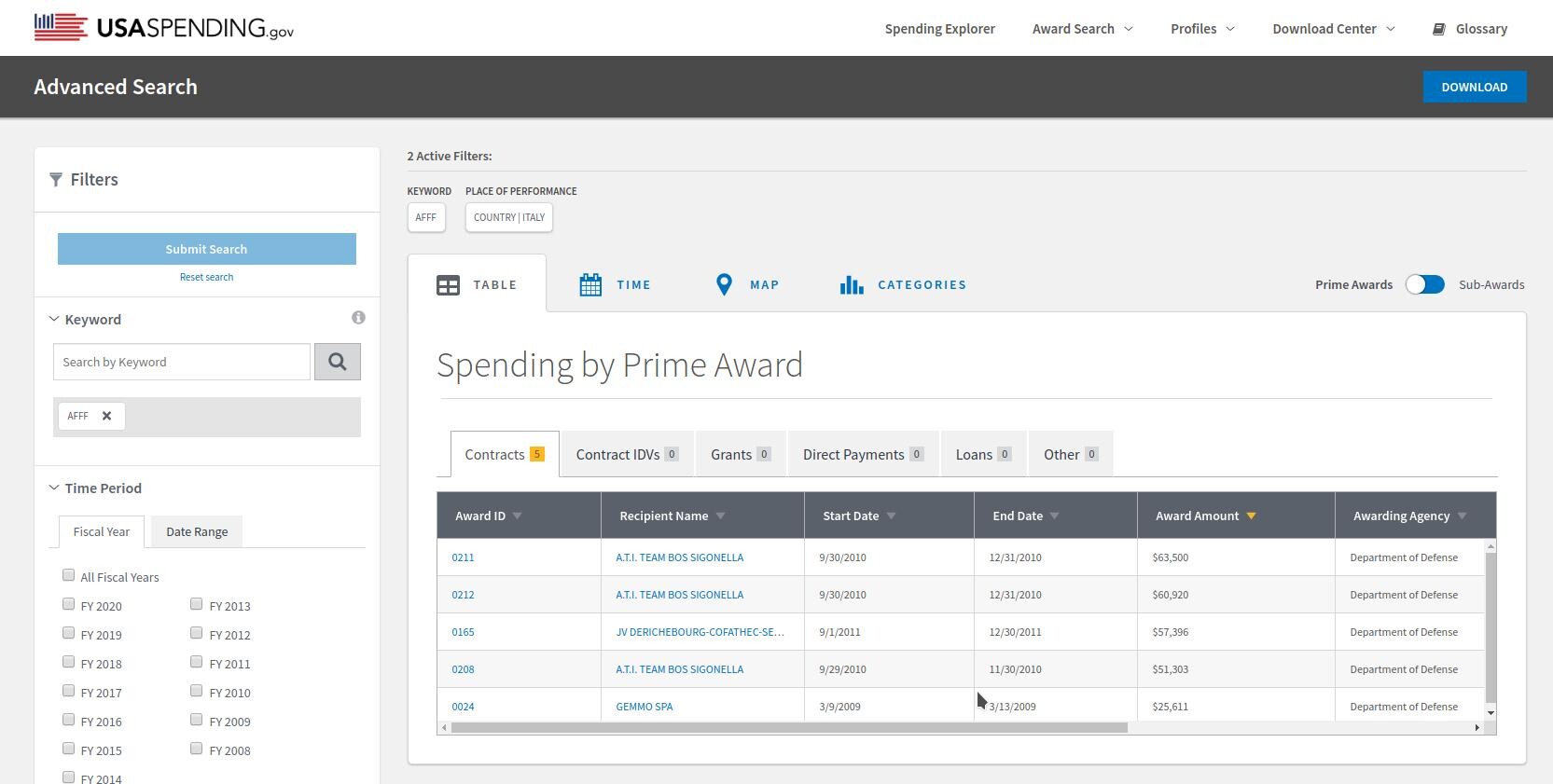Sort by Award Amount column arrow
The width and height of the screenshot is (1553, 784).
pyautogui.click(x=1252, y=516)
